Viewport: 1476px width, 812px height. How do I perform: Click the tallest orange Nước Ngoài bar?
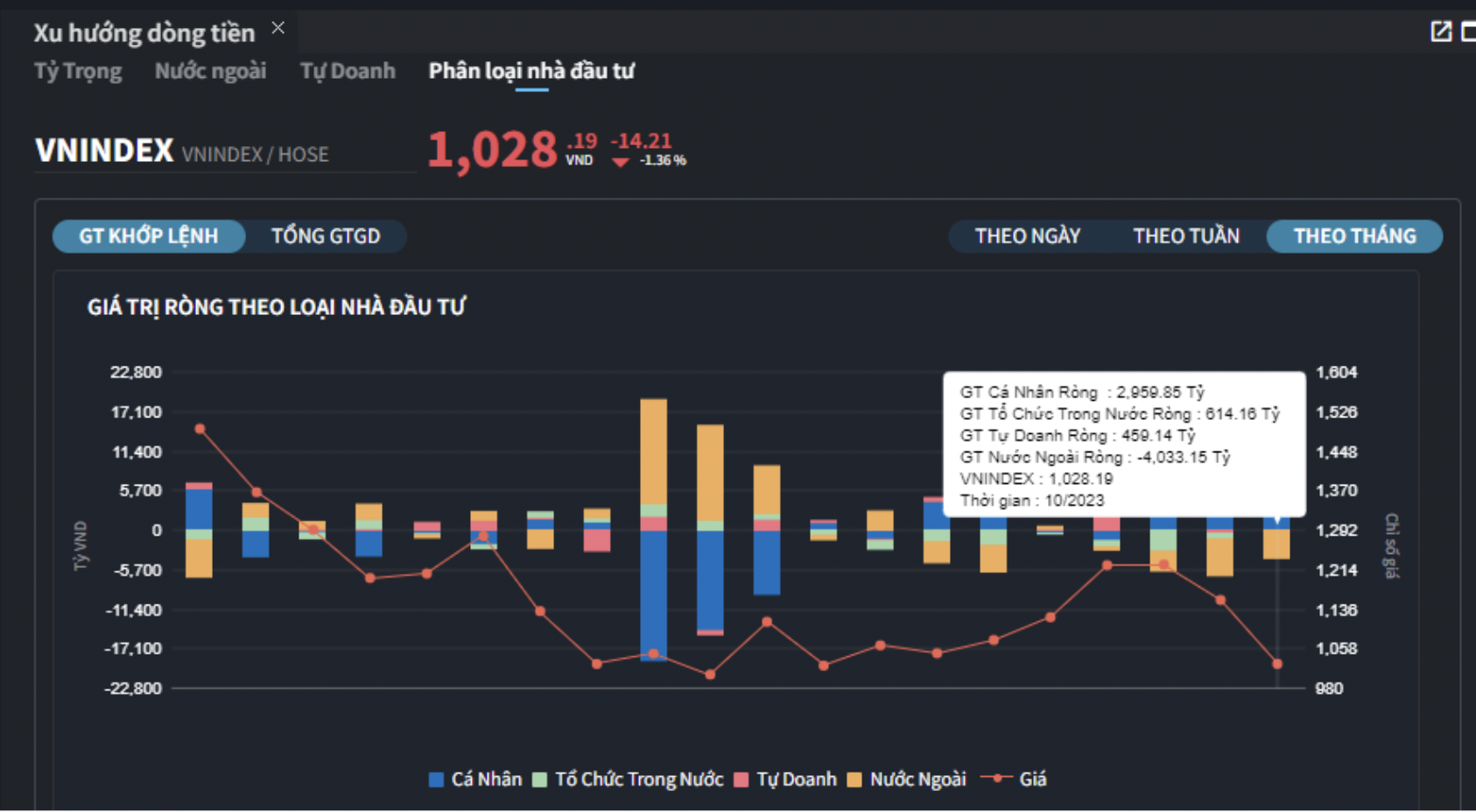pyautogui.click(x=653, y=451)
